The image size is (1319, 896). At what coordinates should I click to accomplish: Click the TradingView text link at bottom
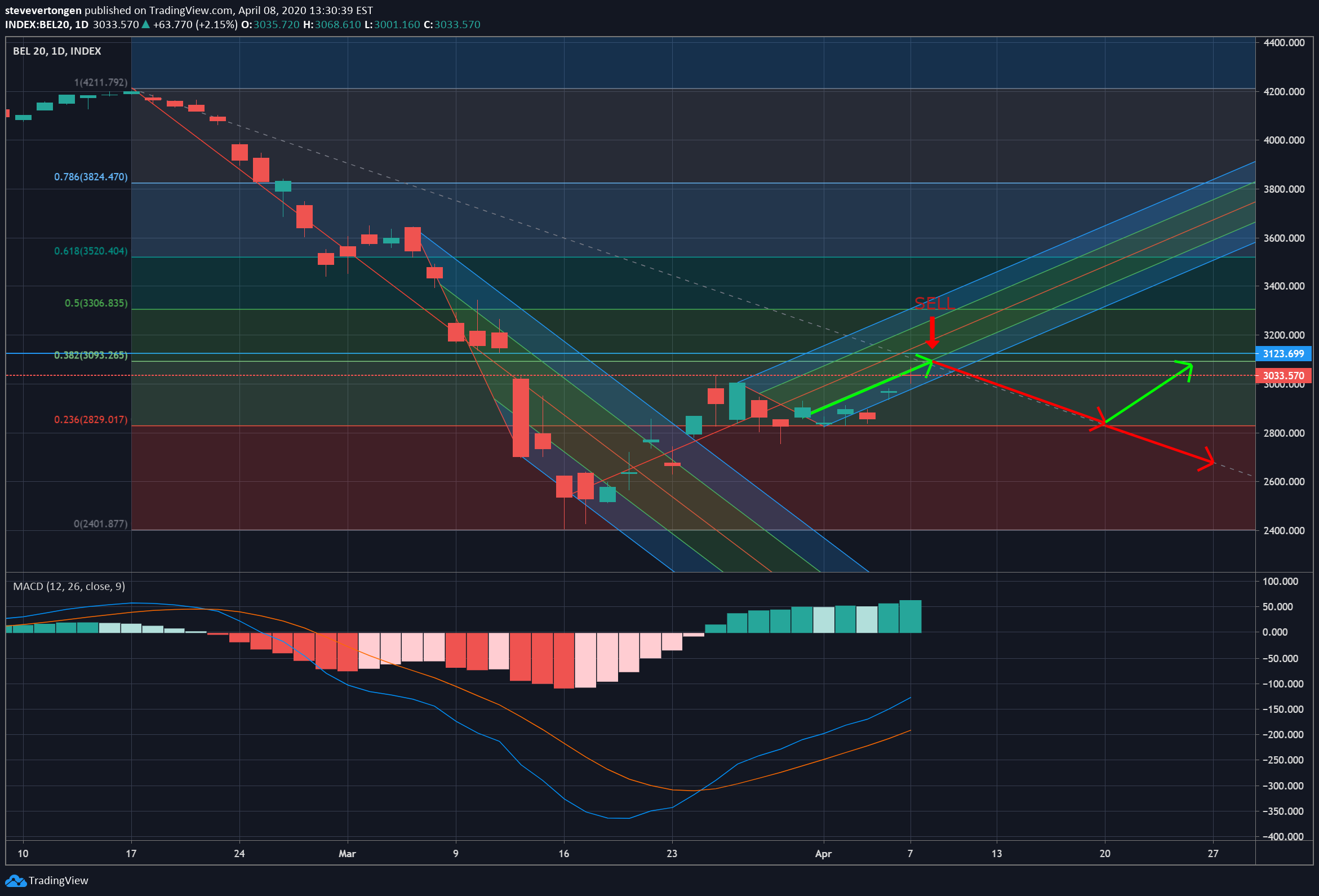click(x=59, y=881)
